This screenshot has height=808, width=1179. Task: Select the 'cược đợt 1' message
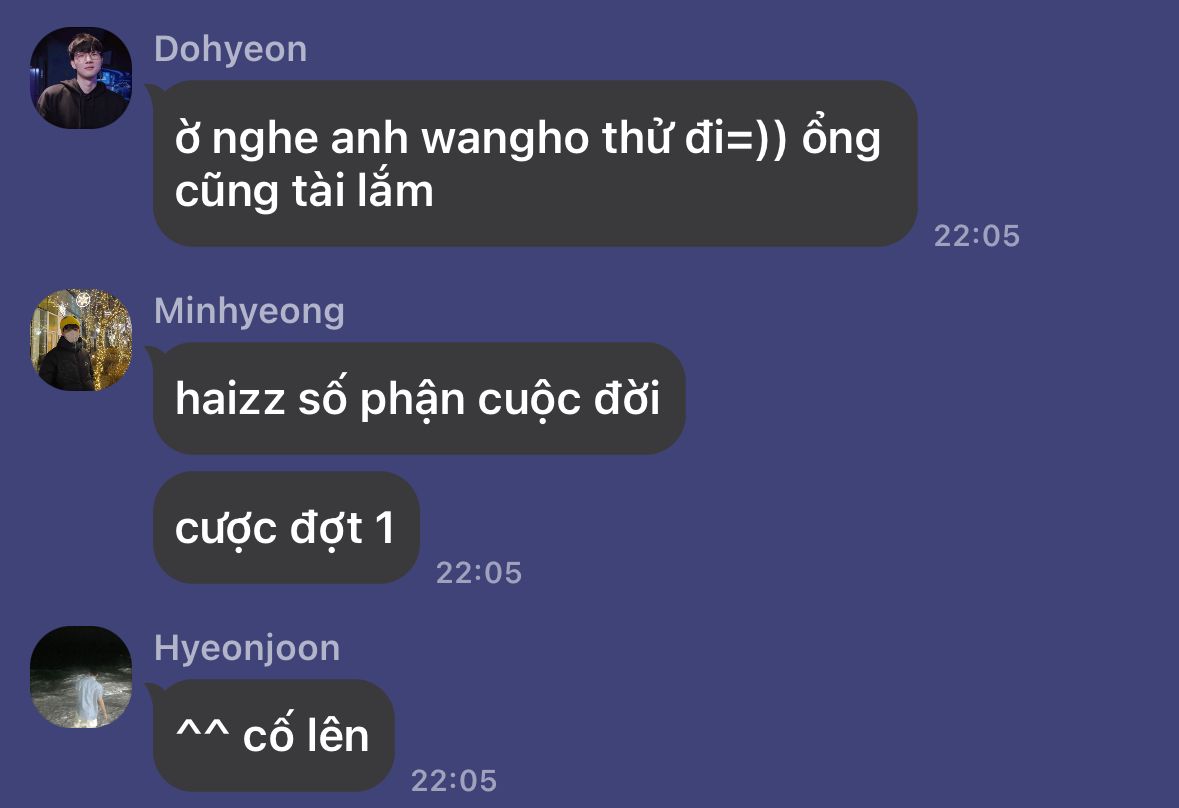tap(286, 528)
